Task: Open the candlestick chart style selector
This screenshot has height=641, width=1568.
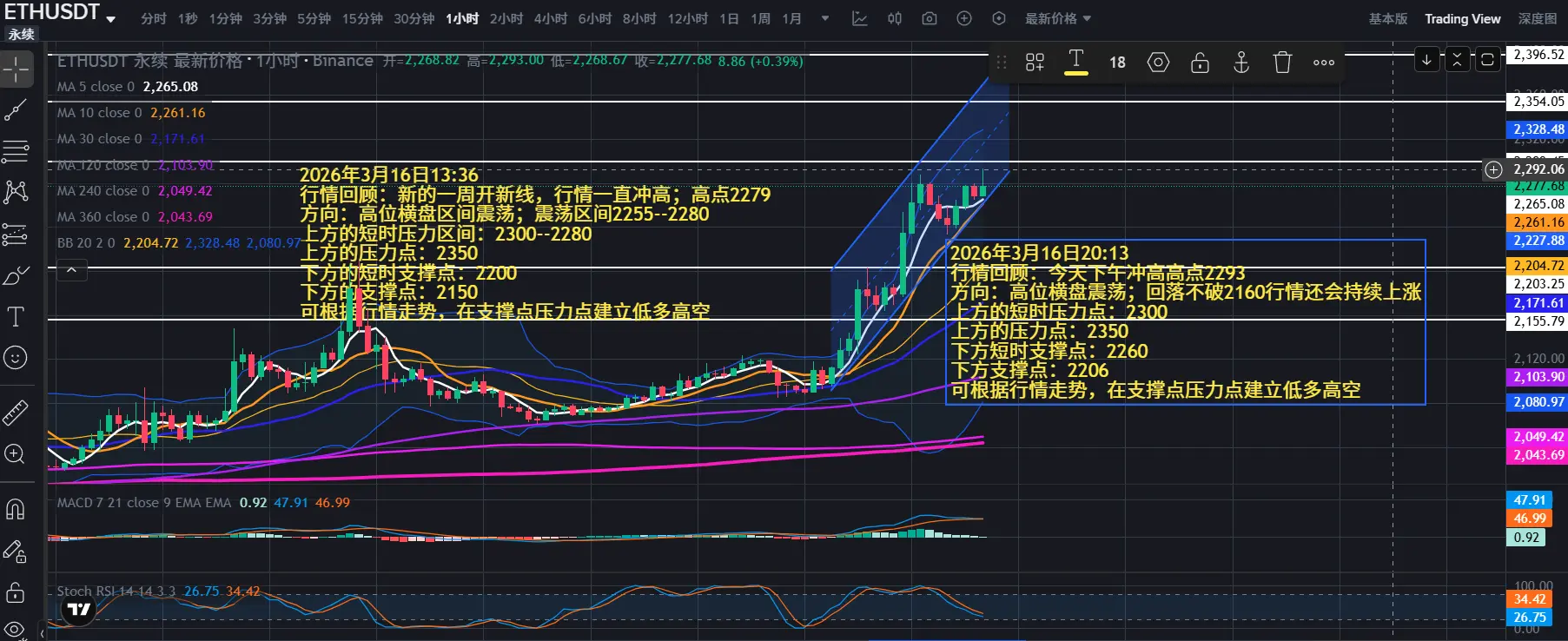Action: pos(895,18)
